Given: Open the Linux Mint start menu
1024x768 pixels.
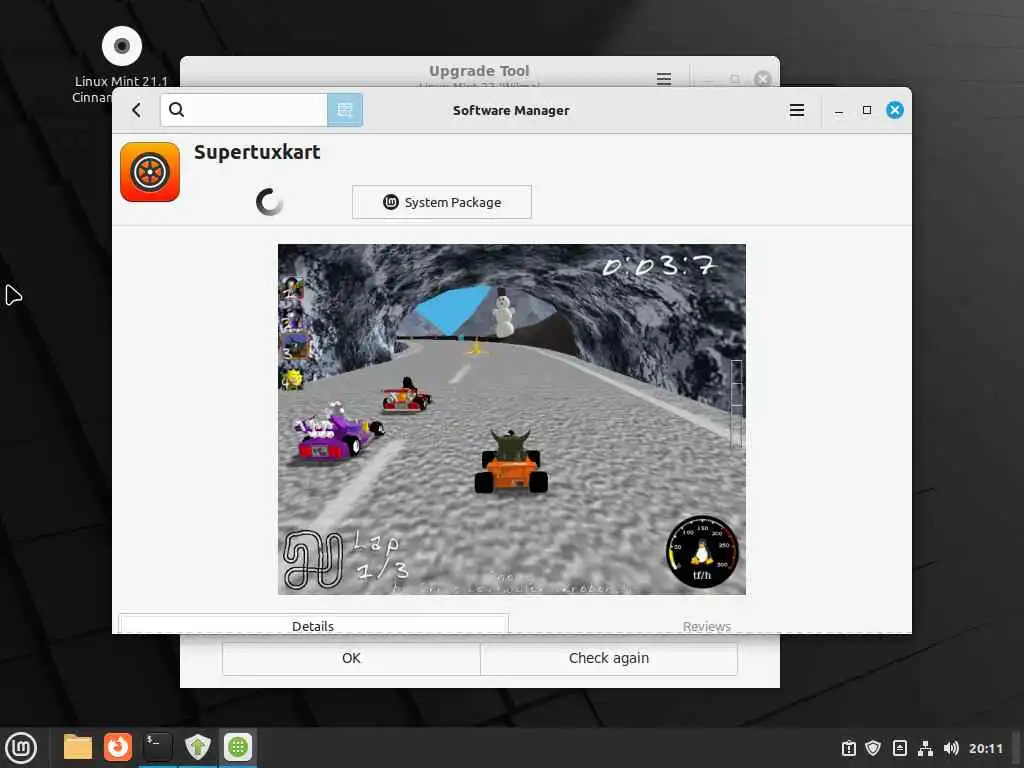Looking at the screenshot, I should click(21, 747).
